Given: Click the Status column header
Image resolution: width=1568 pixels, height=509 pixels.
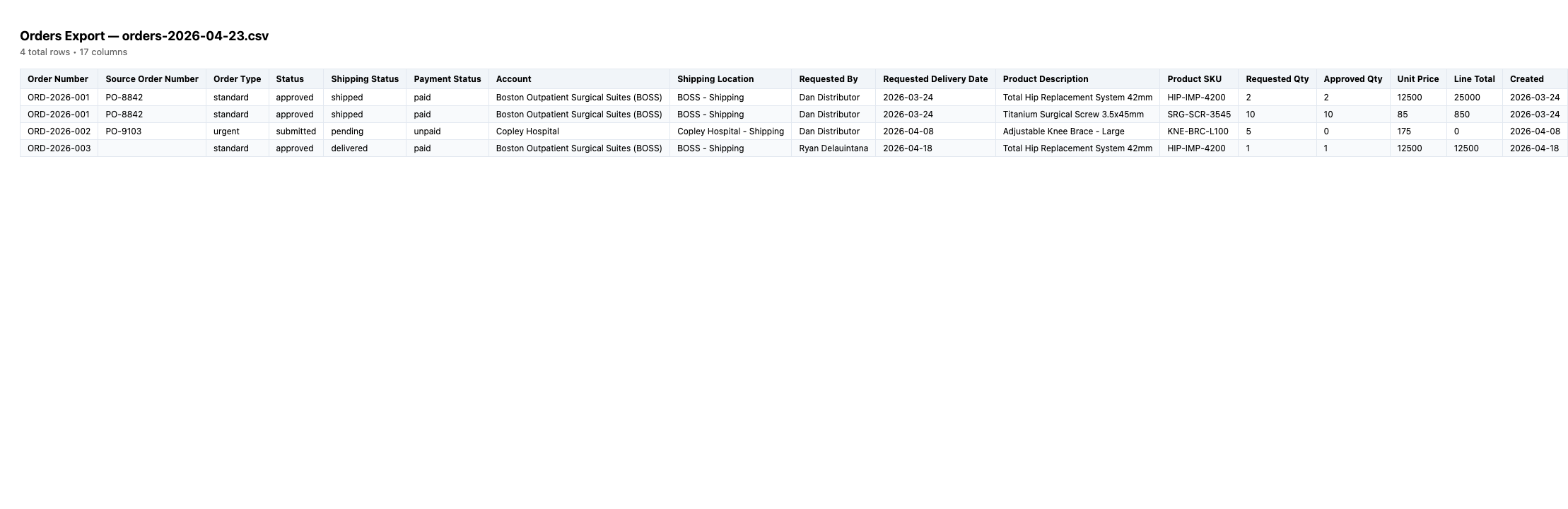Looking at the screenshot, I should coord(296,79).
